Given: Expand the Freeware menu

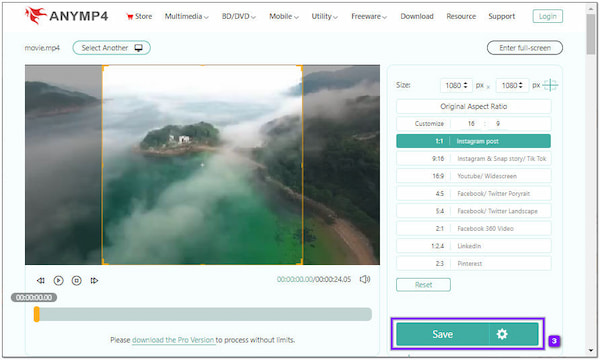Looking at the screenshot, I should 369,16.
